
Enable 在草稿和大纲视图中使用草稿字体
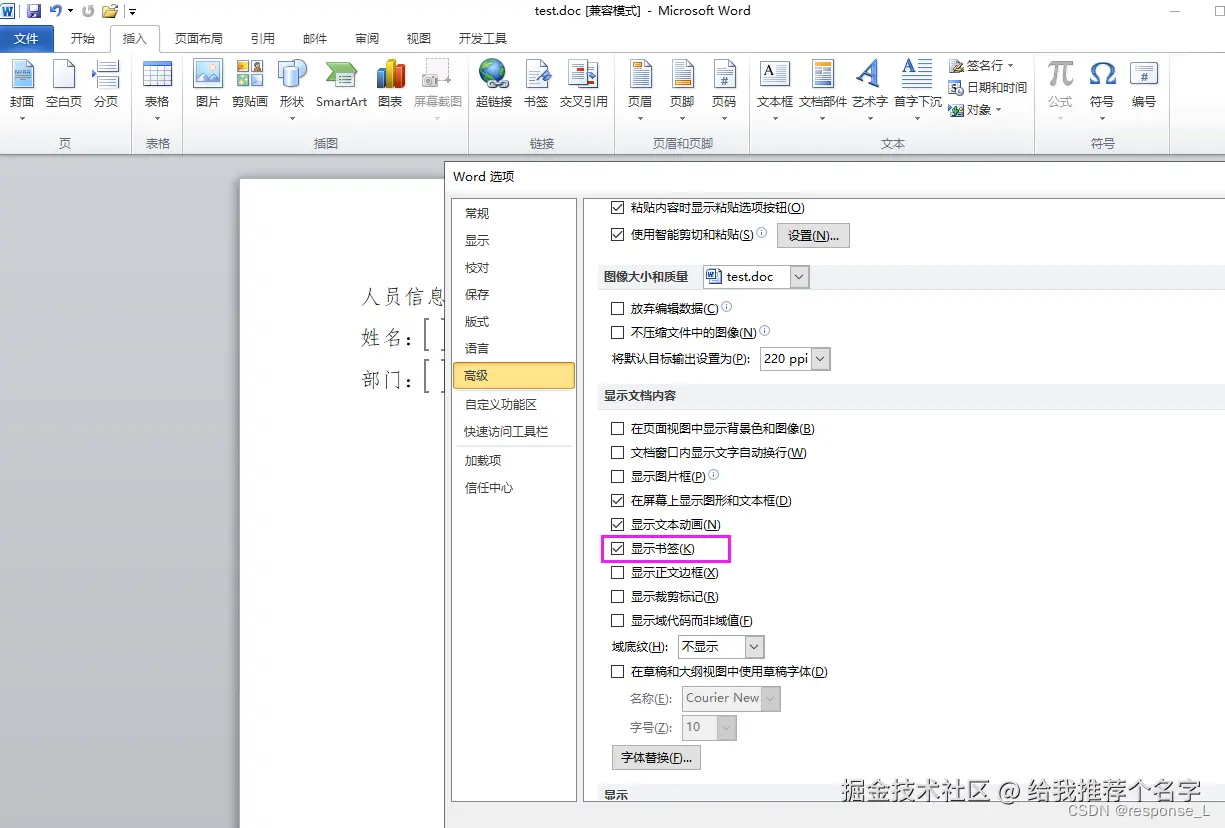click(617, 672)
